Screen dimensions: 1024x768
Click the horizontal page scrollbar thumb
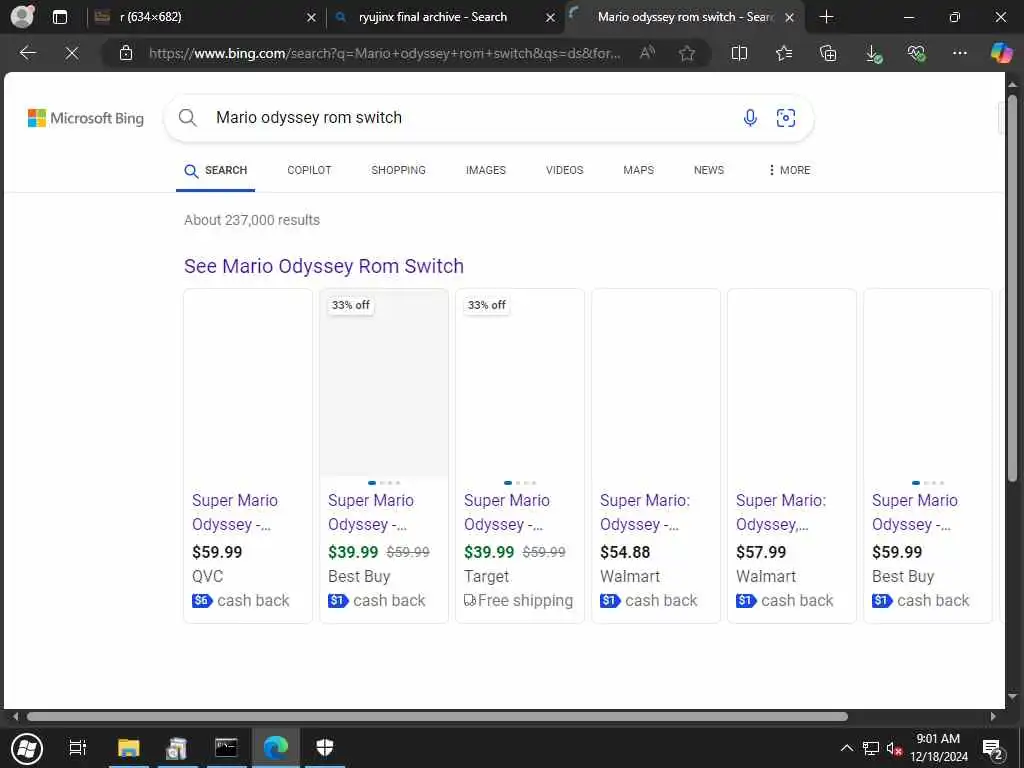[x=437, y=716]
